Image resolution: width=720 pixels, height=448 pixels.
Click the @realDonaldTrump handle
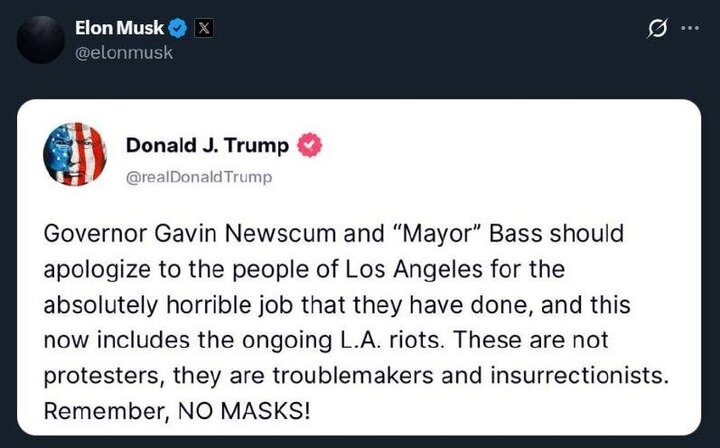[199, 177]
